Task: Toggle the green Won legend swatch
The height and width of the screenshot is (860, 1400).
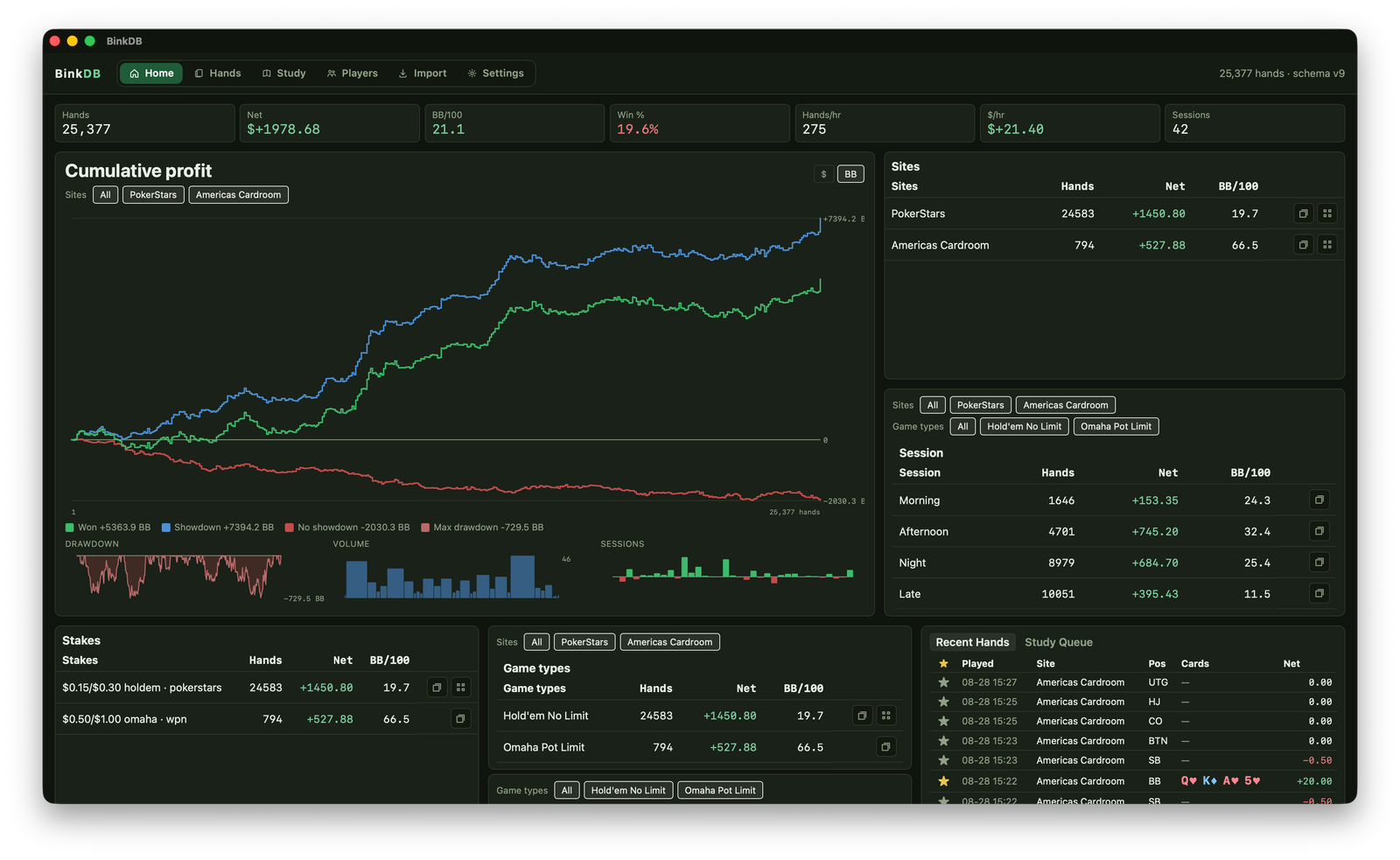Action: pyautogui.click(x=69, y=528)
